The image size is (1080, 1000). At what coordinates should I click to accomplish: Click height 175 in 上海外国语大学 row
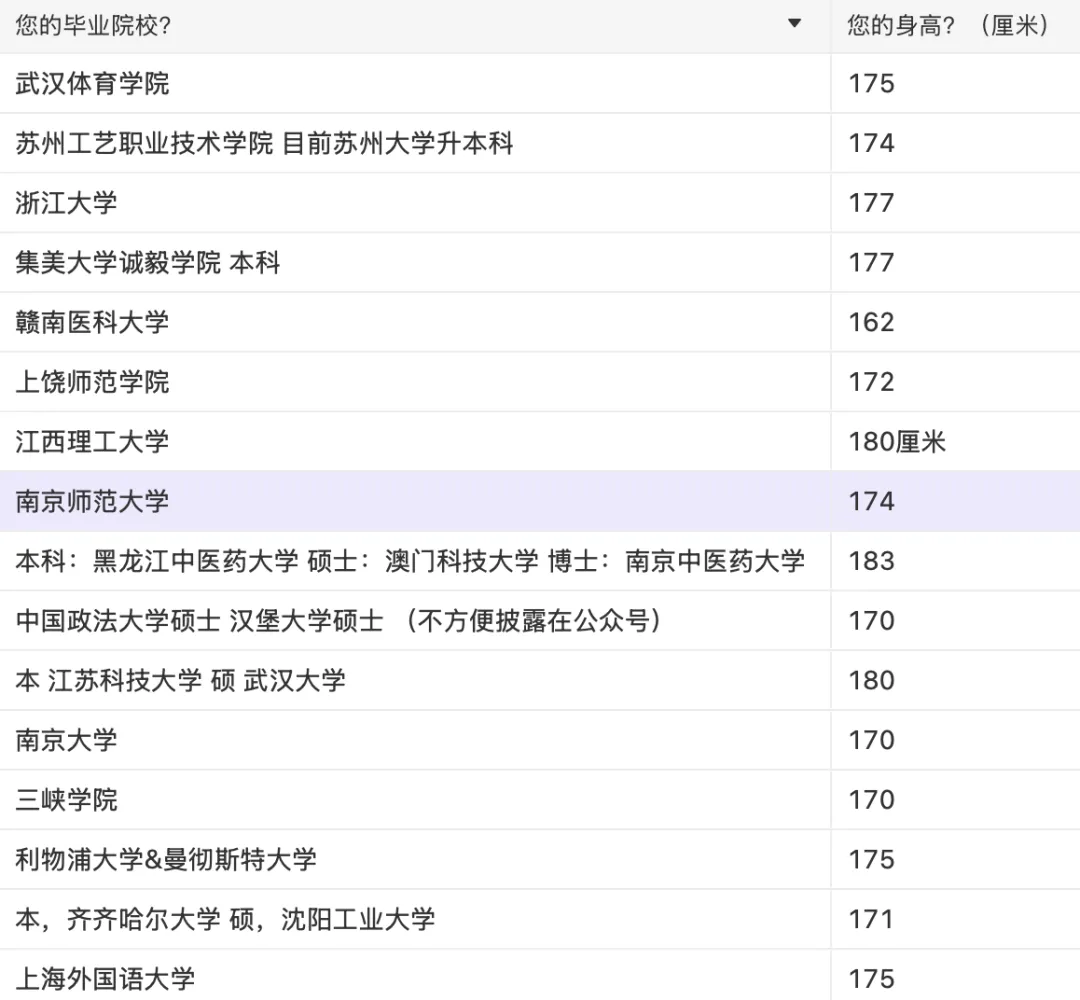point(955,976)
